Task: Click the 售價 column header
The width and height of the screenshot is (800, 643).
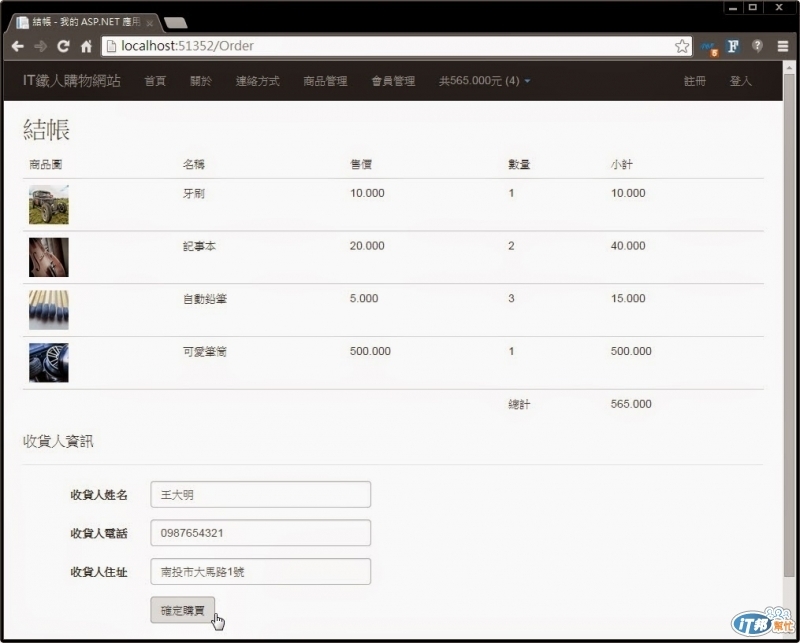Action: point(361,164)
